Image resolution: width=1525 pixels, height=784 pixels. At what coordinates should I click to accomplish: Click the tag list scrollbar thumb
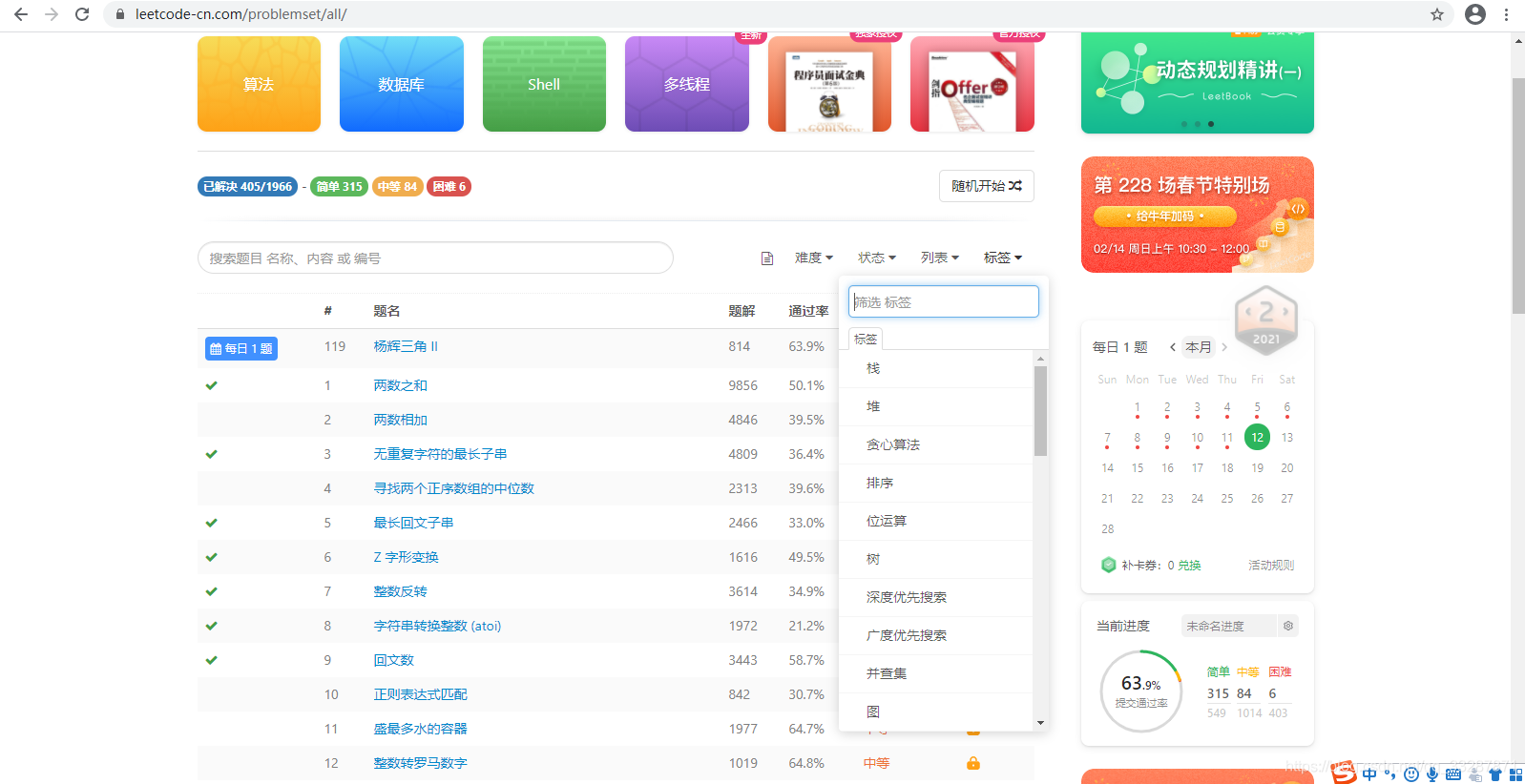(1040, 411)
